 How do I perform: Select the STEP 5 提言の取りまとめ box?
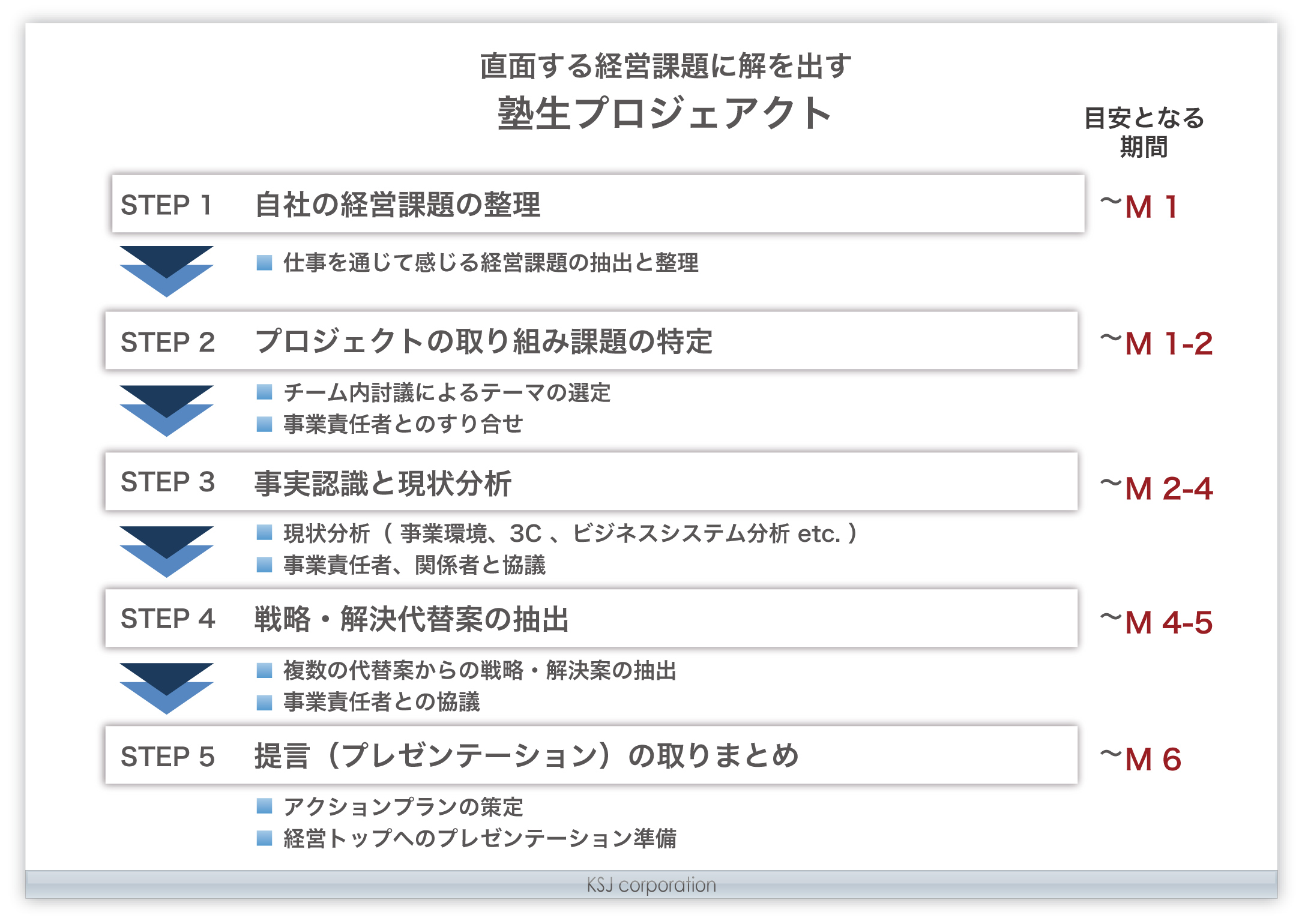click(591, 755)
